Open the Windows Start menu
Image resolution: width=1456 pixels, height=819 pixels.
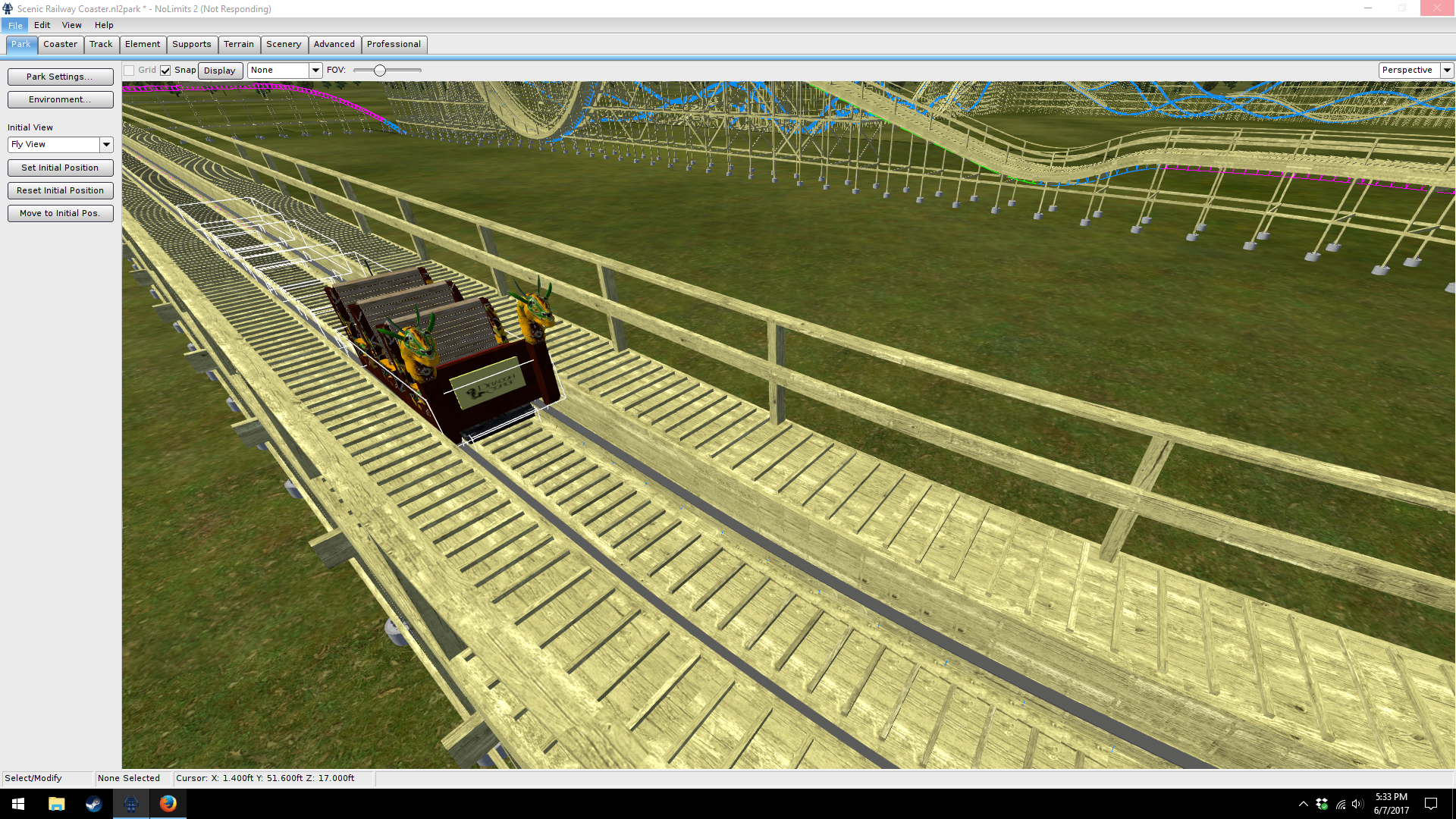pyautogui.click(x=18, y=804)
